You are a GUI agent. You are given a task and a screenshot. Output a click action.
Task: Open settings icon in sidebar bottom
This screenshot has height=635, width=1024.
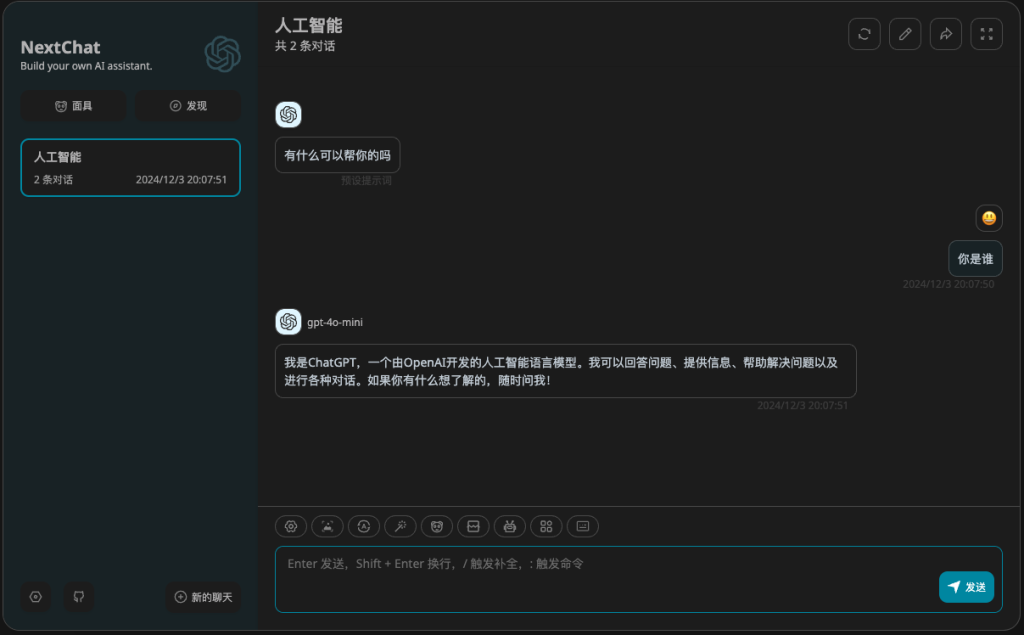[36, 597]
